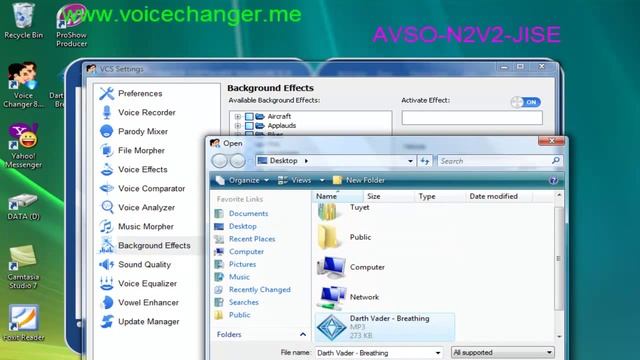The height and width of the screenshot is (360, 640).
Task: Click the refresh button beside address bar
Action: (x=425, y=161)
